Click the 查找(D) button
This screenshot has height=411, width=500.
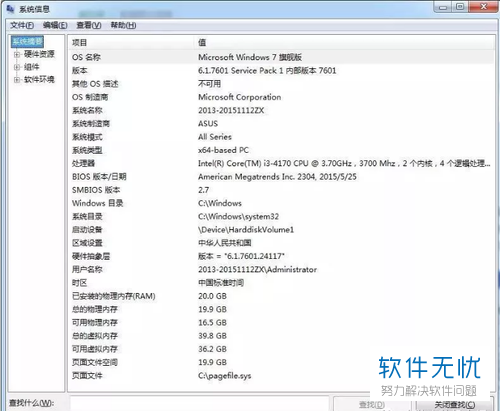coord(372,405)
